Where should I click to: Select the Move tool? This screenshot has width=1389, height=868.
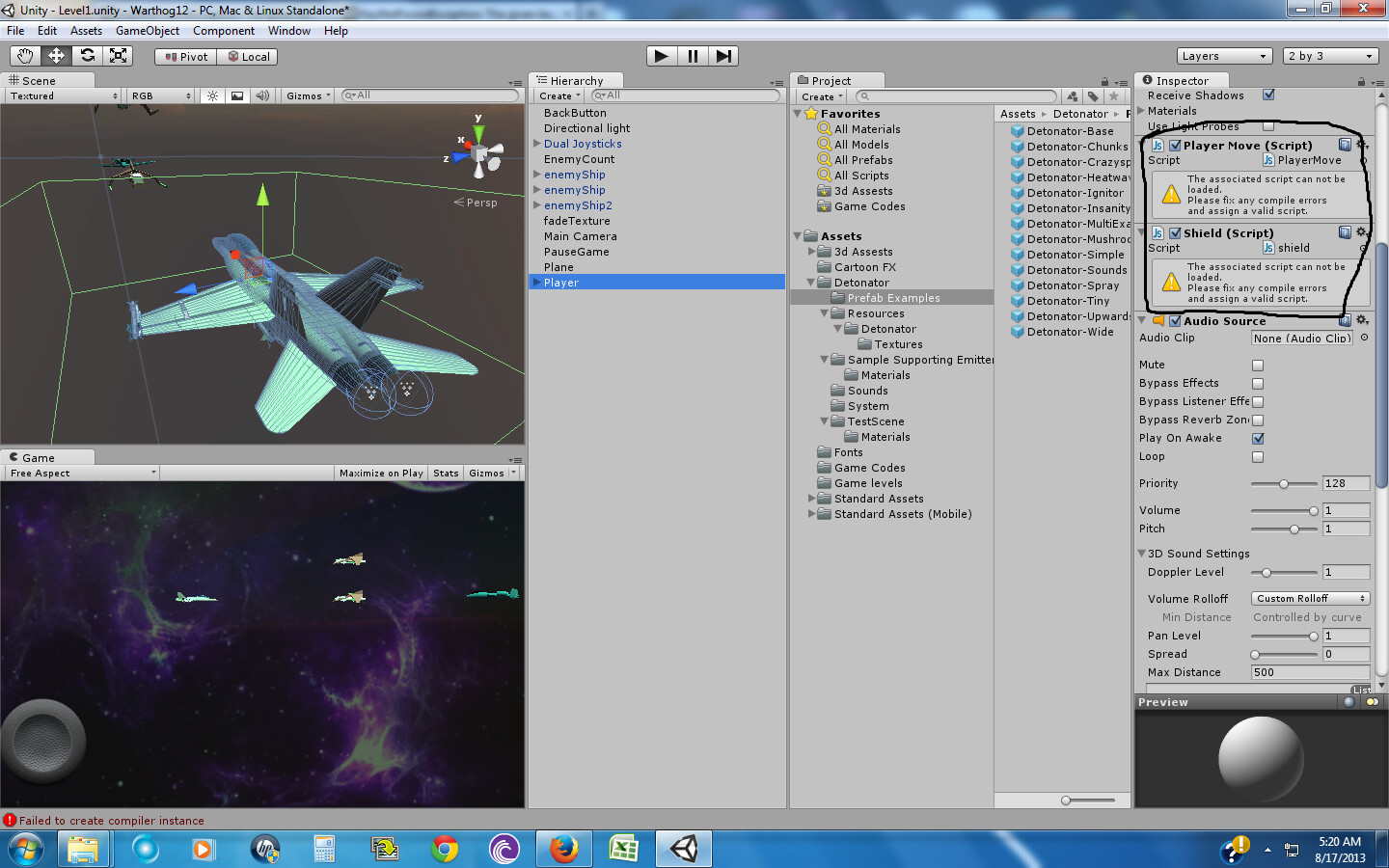point(56,55)
